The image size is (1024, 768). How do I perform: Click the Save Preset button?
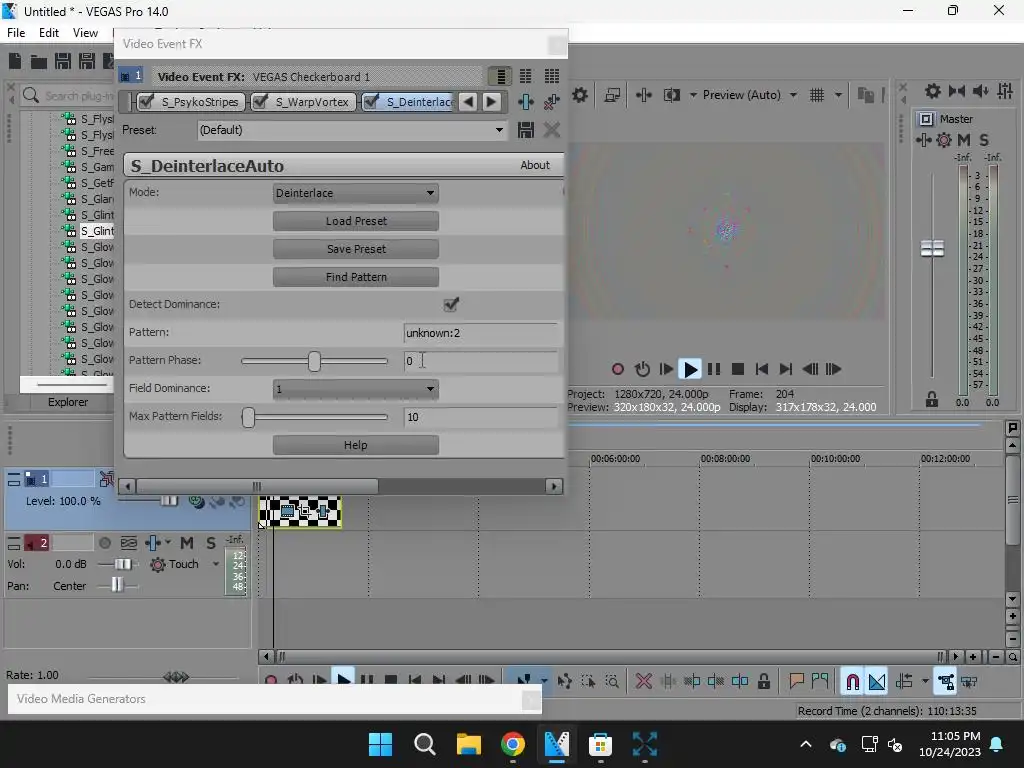tap(356, 249)
